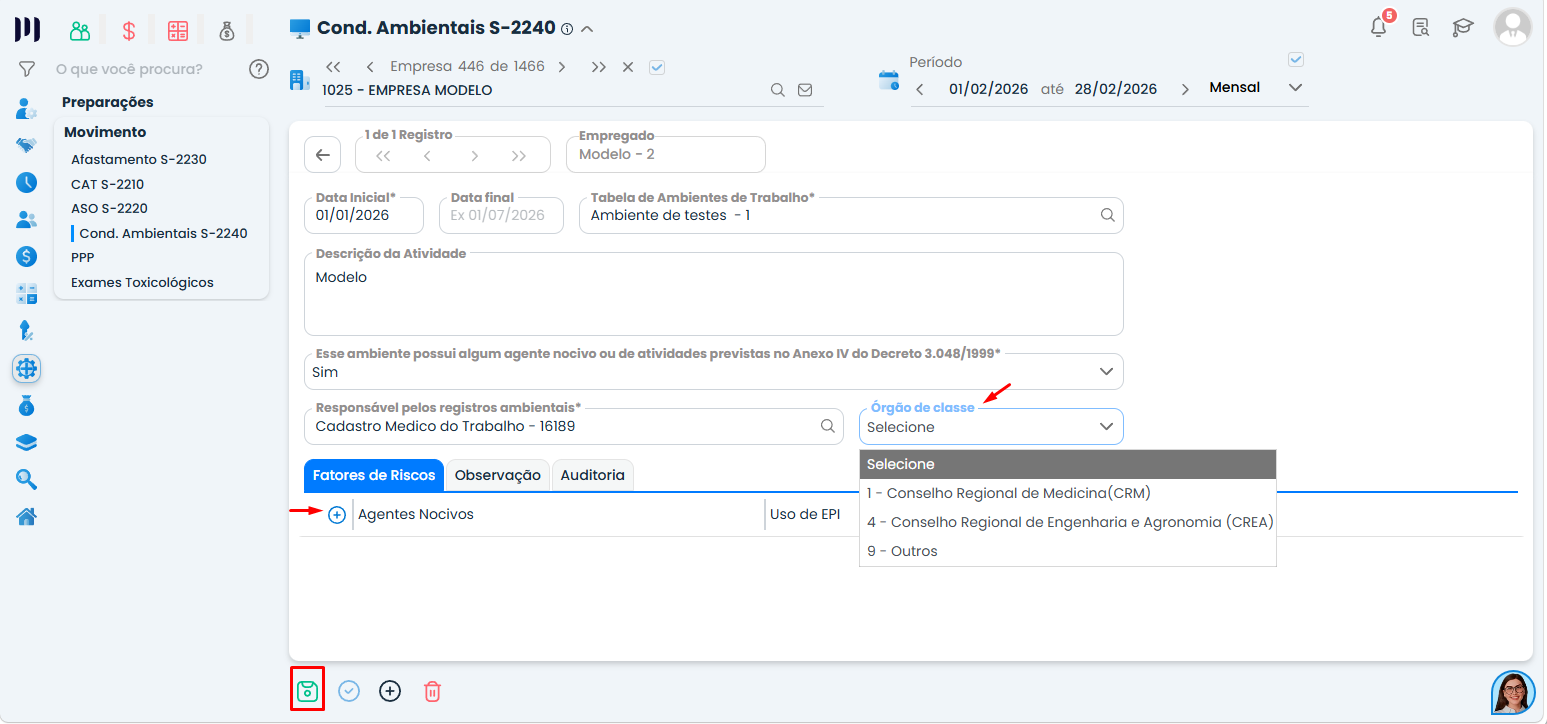Focus the 'O que você procura?' search box
Viewport: 1547px width, 724px height.
click(148, 69)
